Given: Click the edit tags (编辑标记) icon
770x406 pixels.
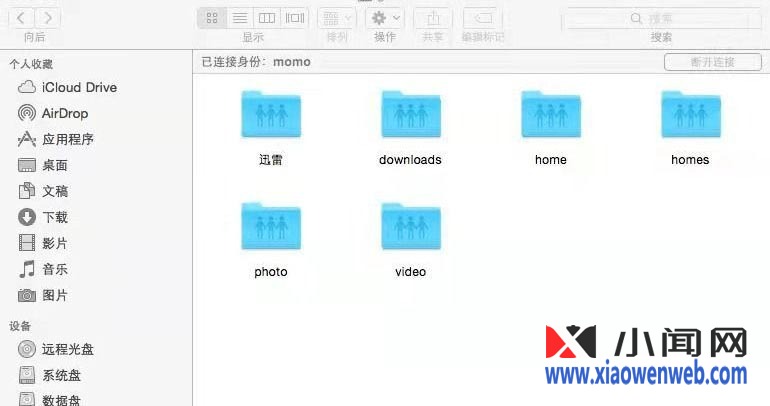Looking at the screenshot, I should (481, 18).
